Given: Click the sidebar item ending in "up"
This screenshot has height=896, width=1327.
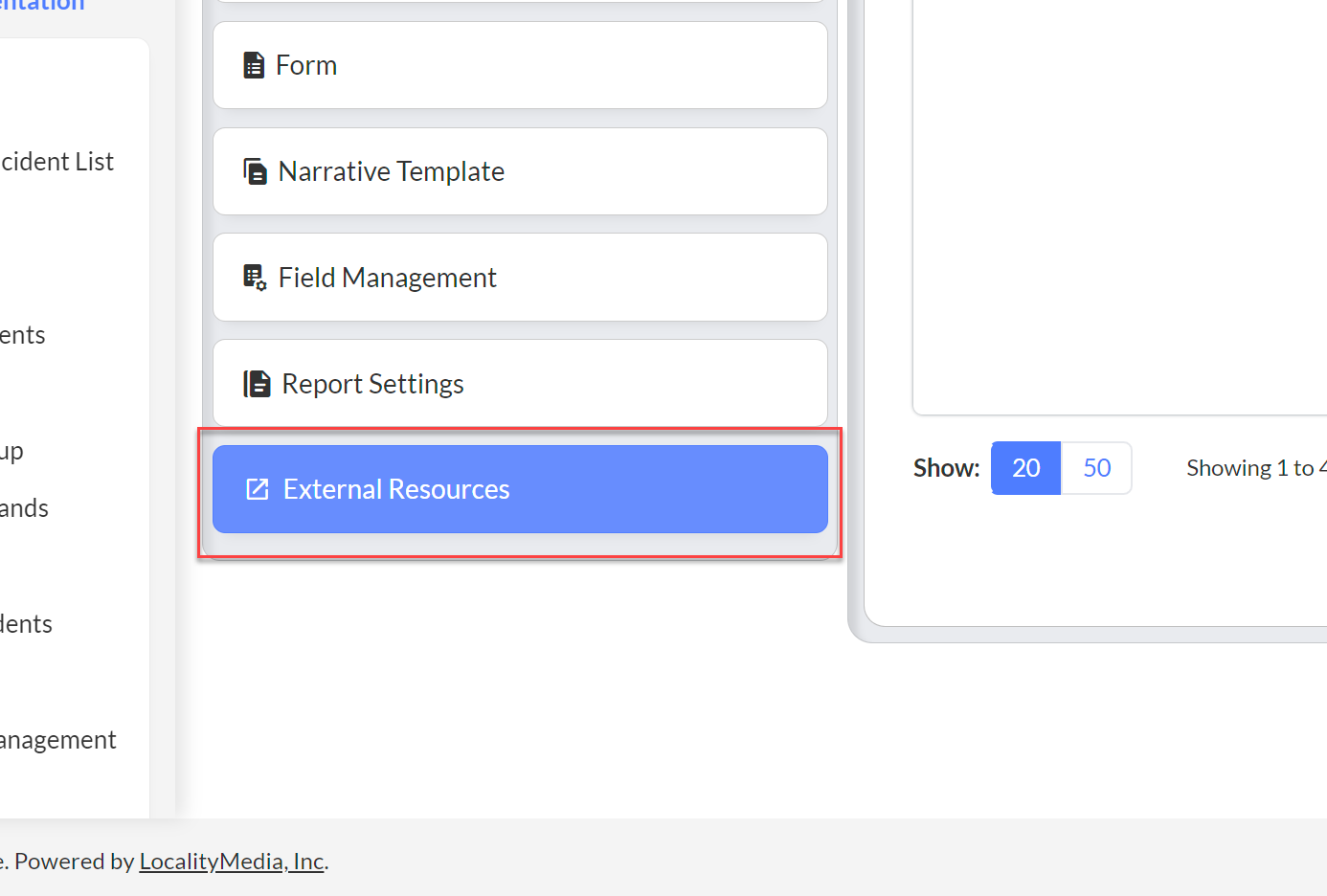Looking at the screenshot, I should pyautogui.click(x=11, y=451).
